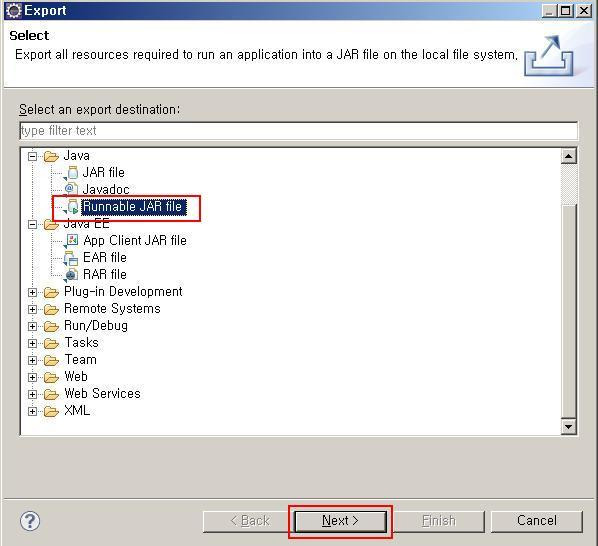The width and height of the screenshot is (598, 546).
Task: Select the XML label
Action: (x=77, y=411)
